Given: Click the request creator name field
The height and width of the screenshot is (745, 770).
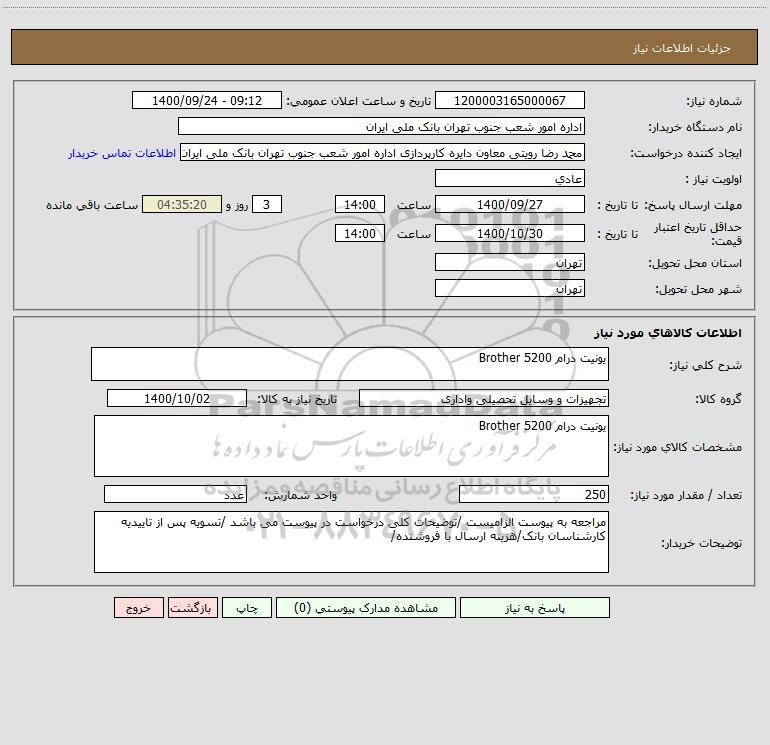Looking at the screenshot, I should click(x=383, y=152).
